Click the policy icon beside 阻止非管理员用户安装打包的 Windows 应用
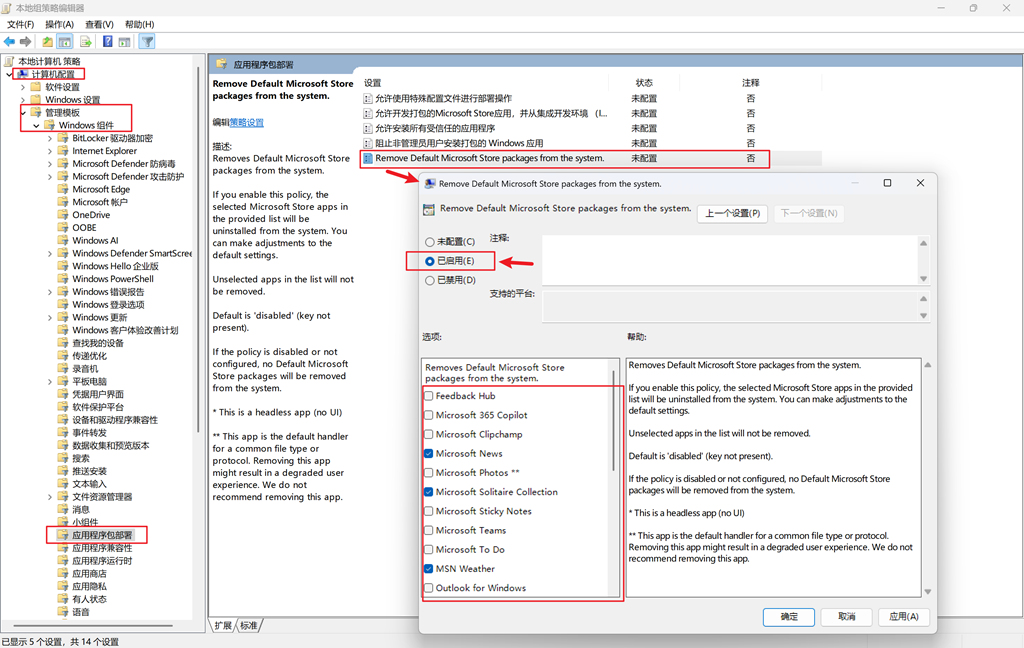 368,143
